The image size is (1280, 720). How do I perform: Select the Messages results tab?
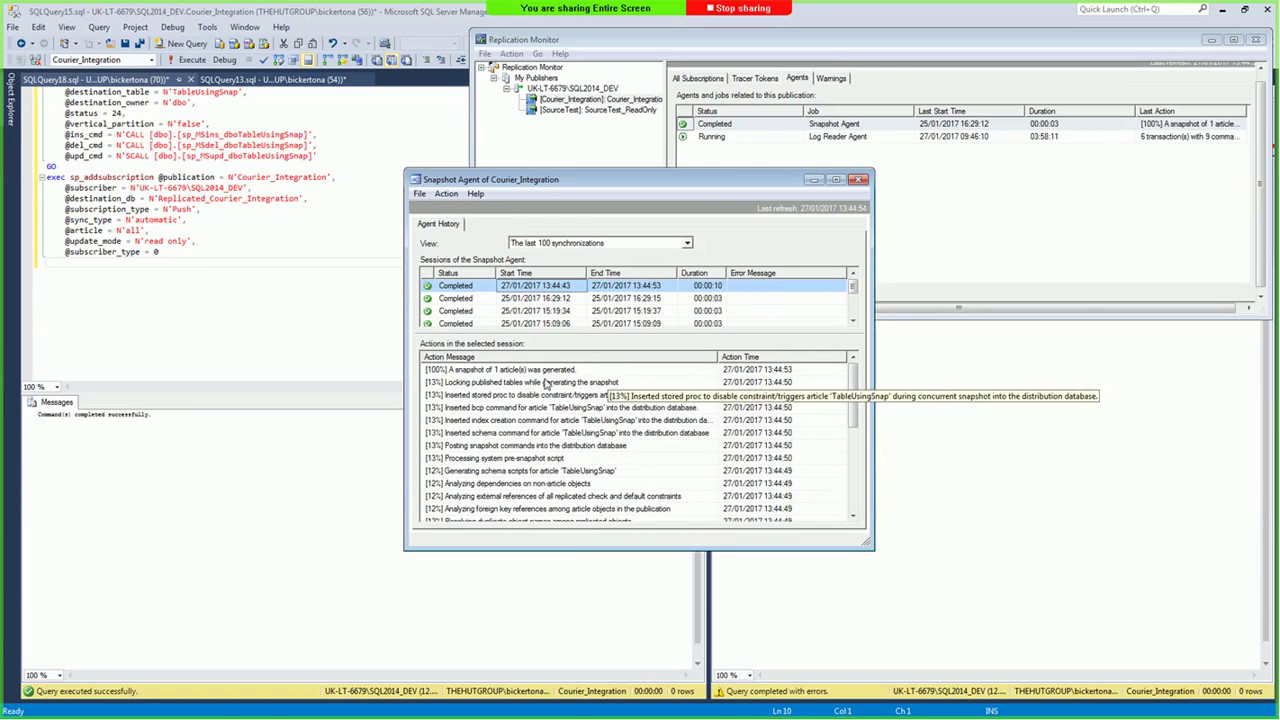(x=50, y=402)
